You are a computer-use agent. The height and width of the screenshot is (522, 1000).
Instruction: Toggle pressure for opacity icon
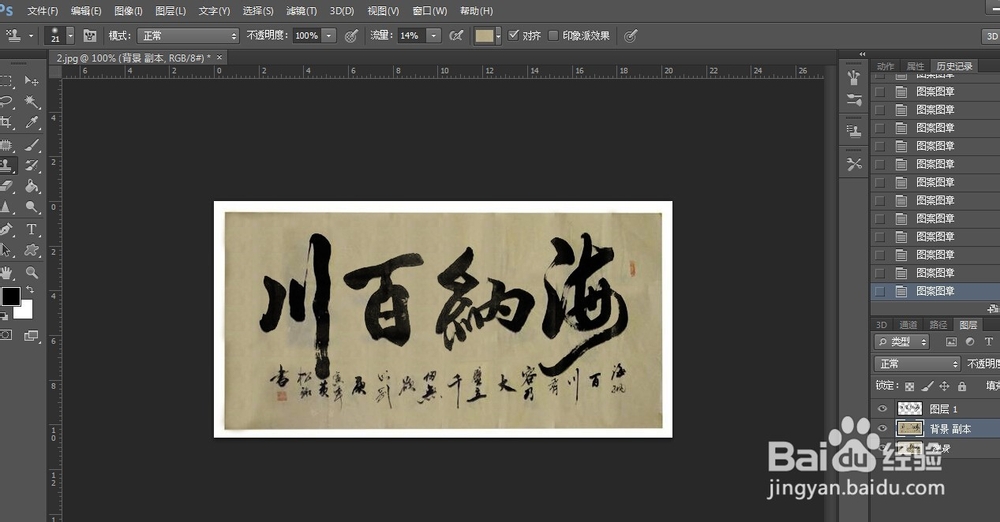(x=351, y=36)
